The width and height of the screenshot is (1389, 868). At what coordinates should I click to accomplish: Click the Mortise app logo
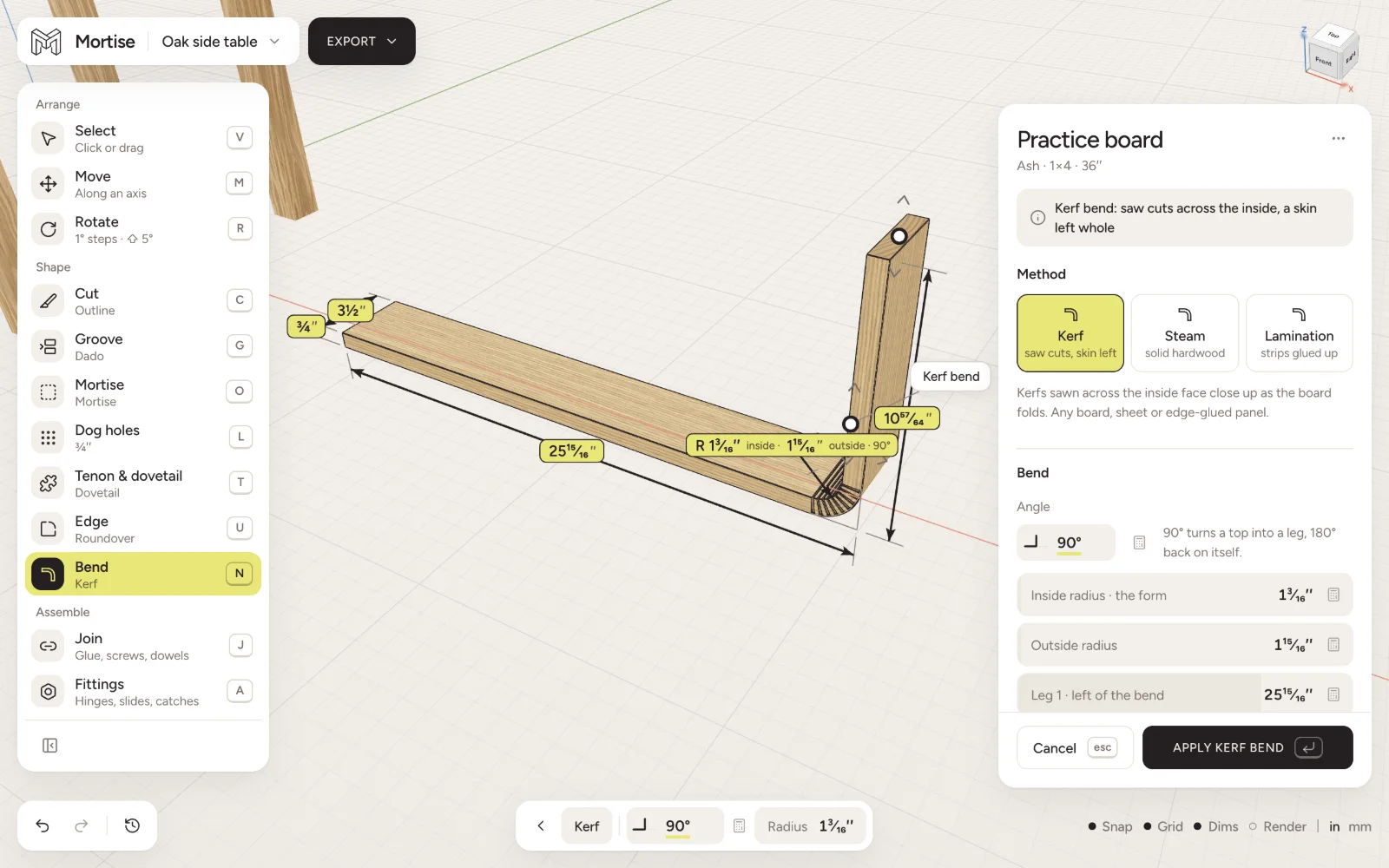(46, 42)
